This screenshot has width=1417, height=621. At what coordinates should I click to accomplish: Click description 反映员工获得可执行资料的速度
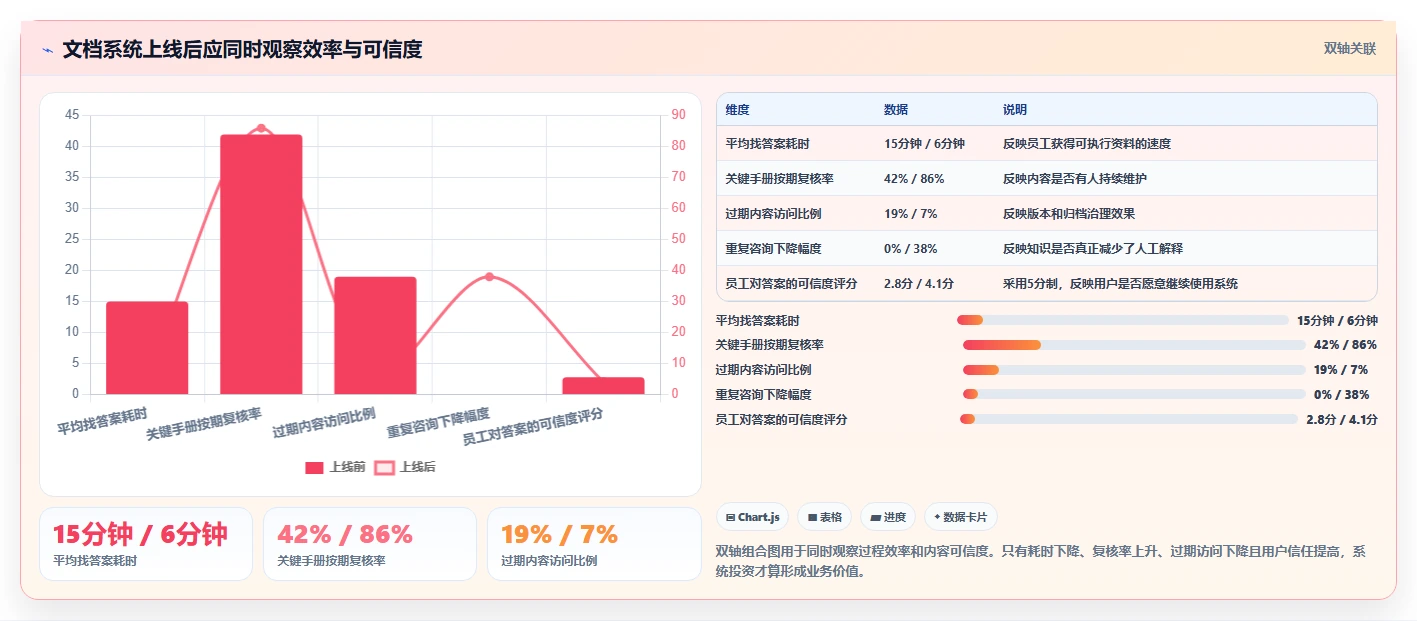(x=1087, y=144)
